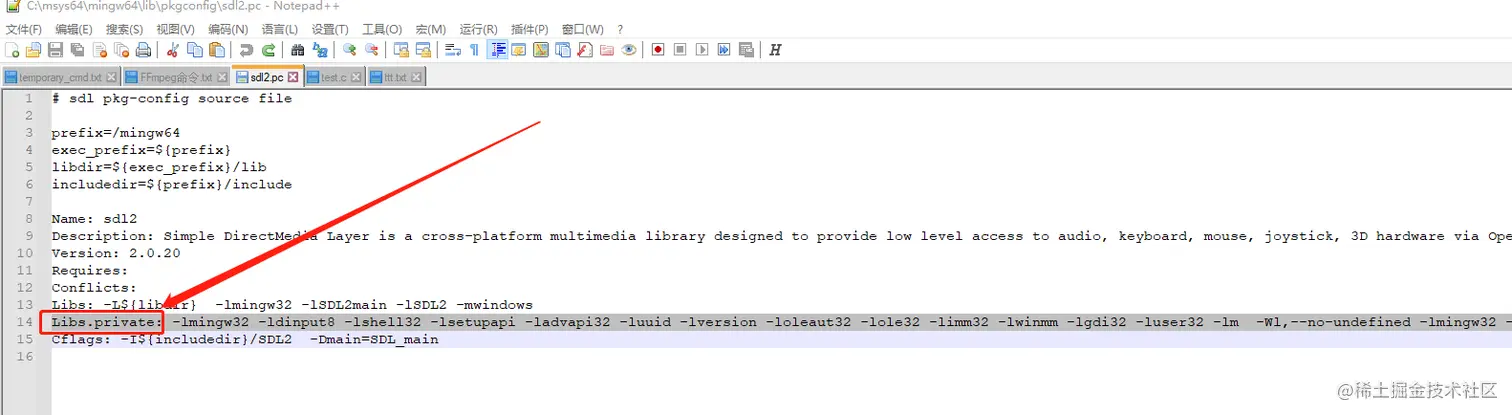Open the 编码(N) menu
This screenshot has width=1512, height=415.
tap(228, 29)
